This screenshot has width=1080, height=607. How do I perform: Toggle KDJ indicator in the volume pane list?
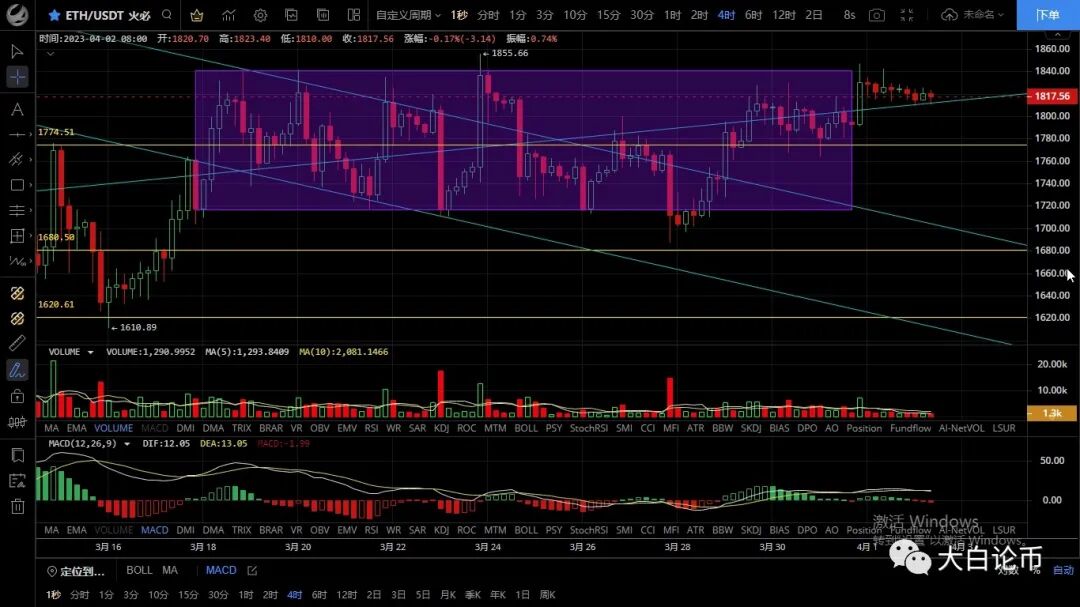442,428
